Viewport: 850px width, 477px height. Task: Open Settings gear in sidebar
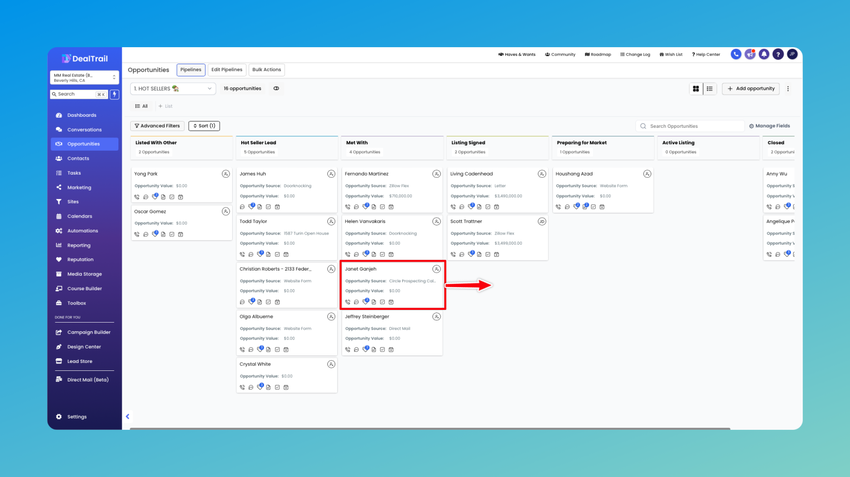tap(59, 417)
